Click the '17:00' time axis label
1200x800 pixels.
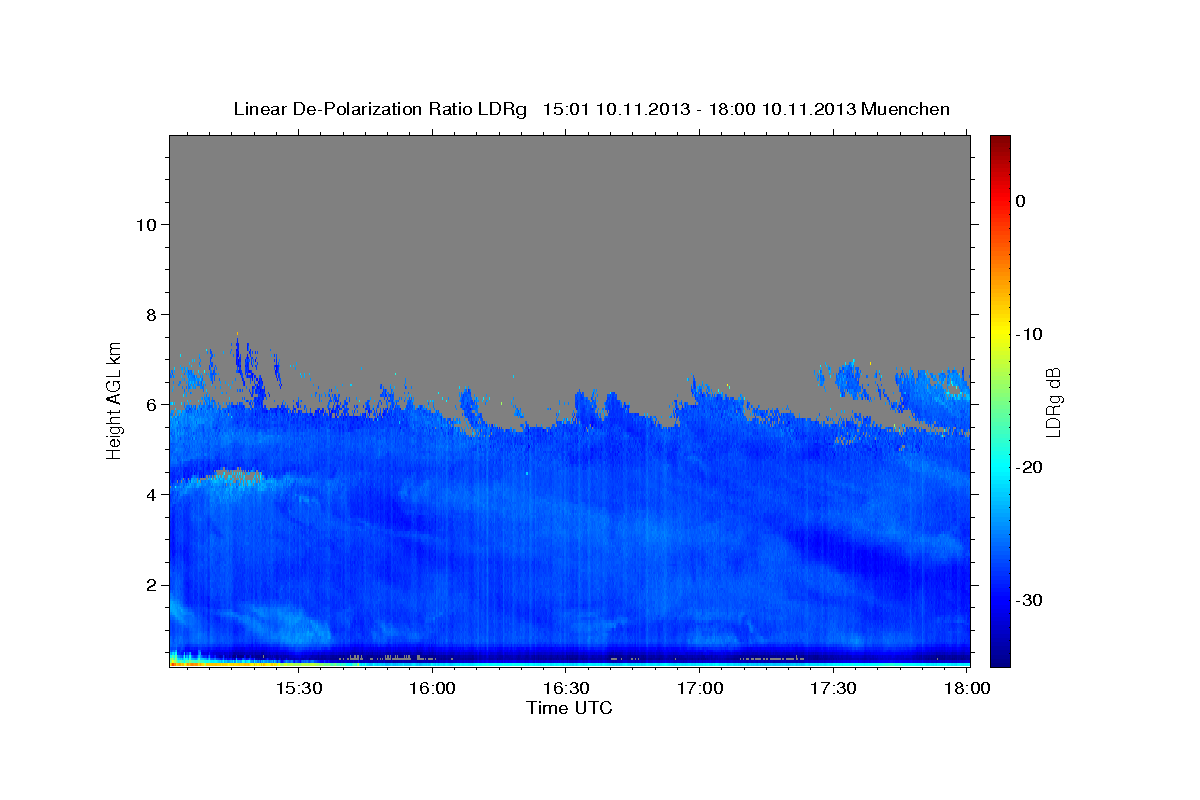[x=700, y=689]
